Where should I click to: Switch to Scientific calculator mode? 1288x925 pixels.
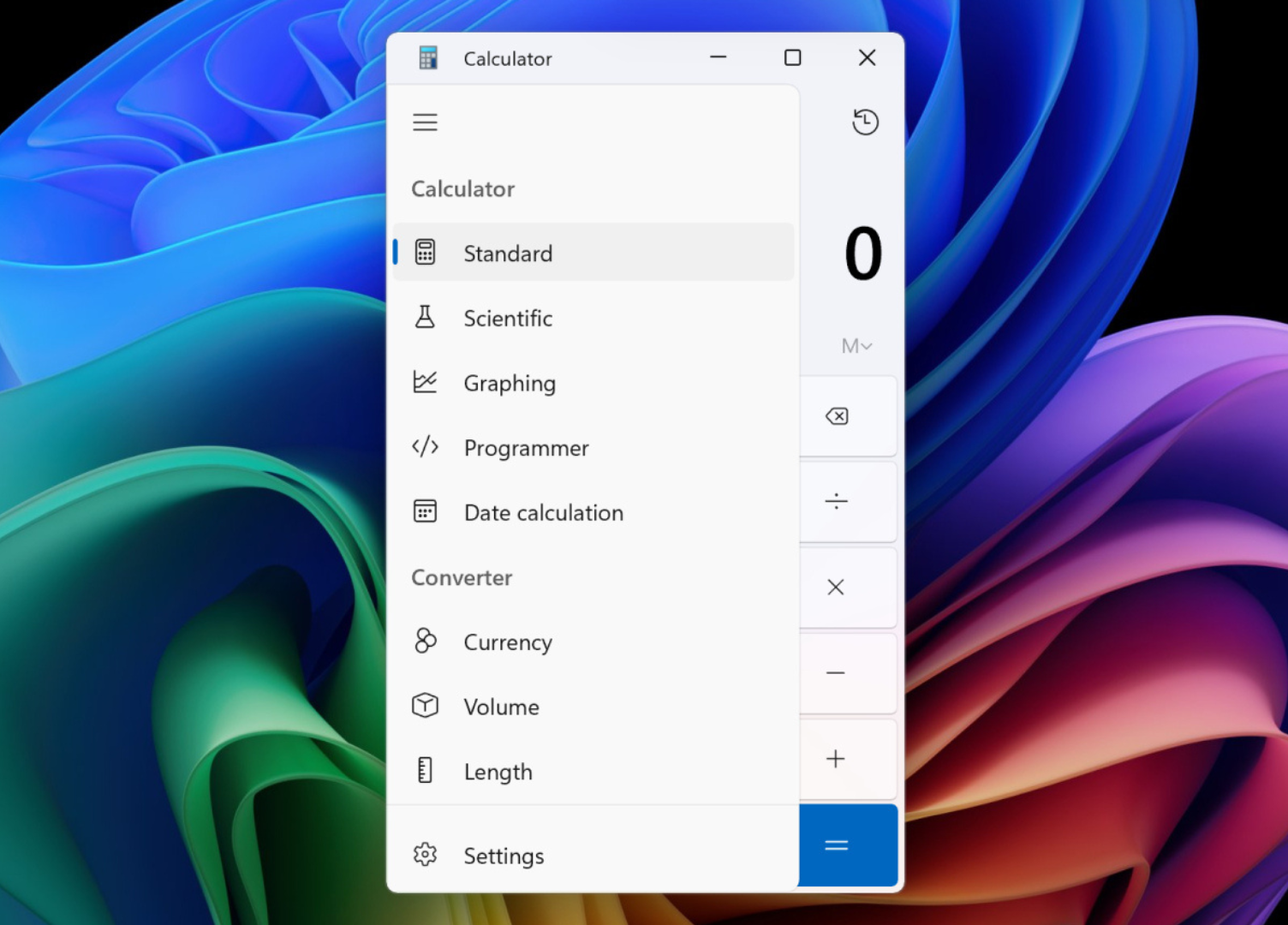tap(594, 318)
